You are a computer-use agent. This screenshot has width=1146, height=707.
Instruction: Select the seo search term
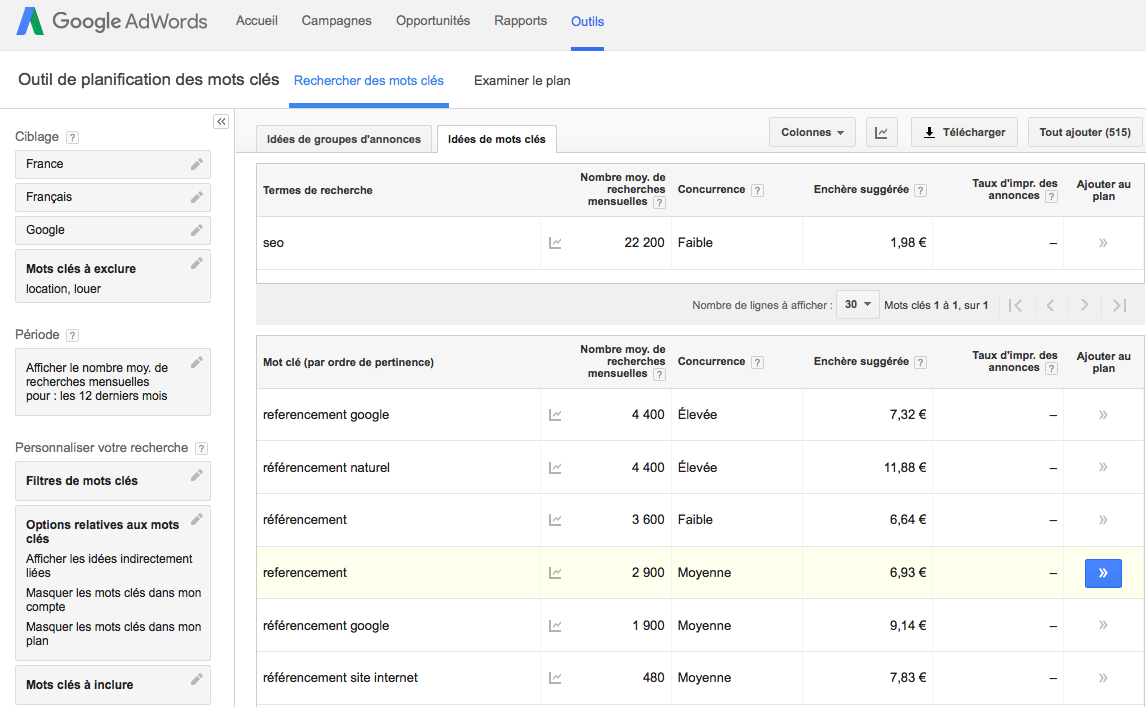coord(273,243)
